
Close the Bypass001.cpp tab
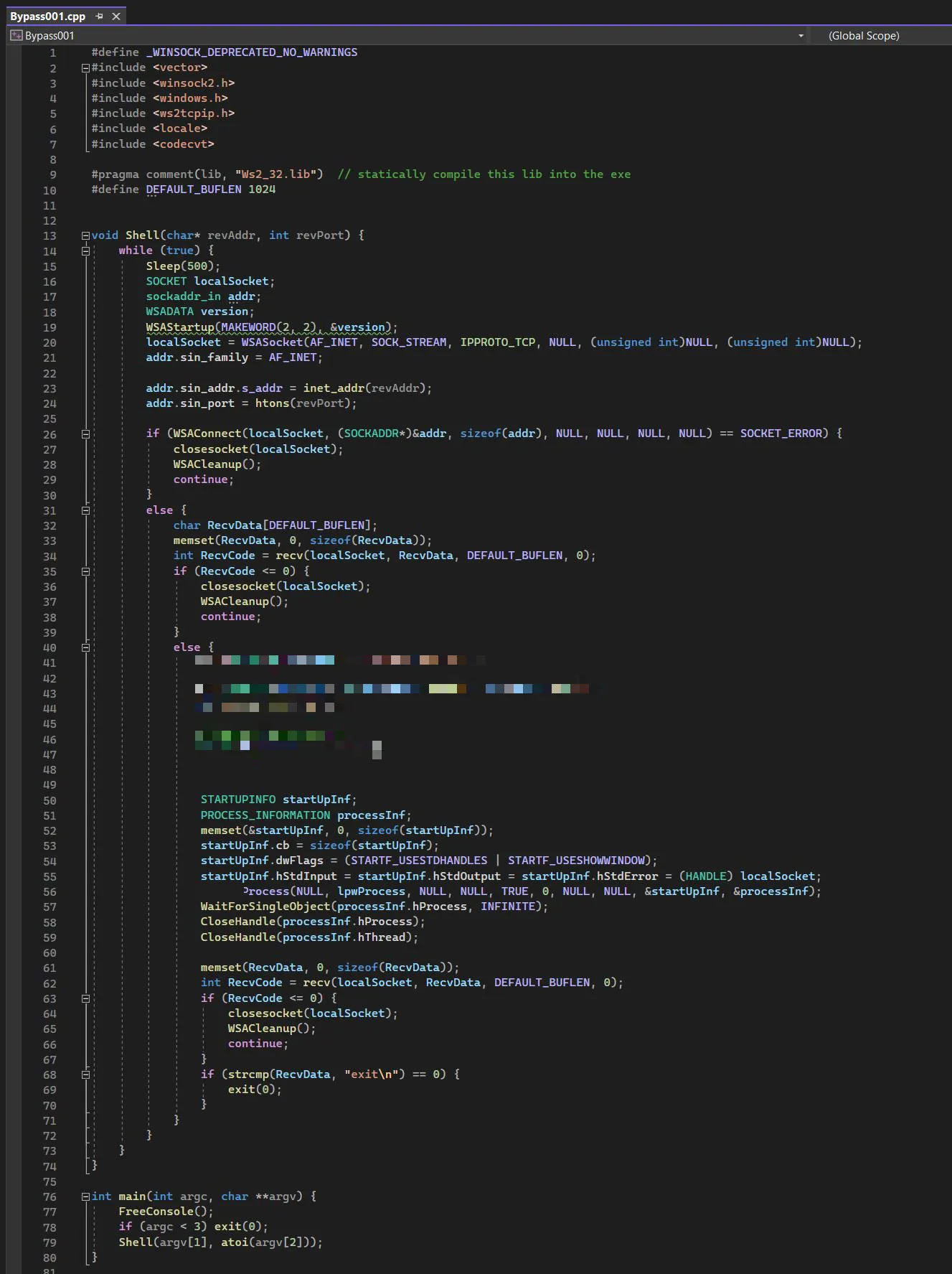point(116,16)
